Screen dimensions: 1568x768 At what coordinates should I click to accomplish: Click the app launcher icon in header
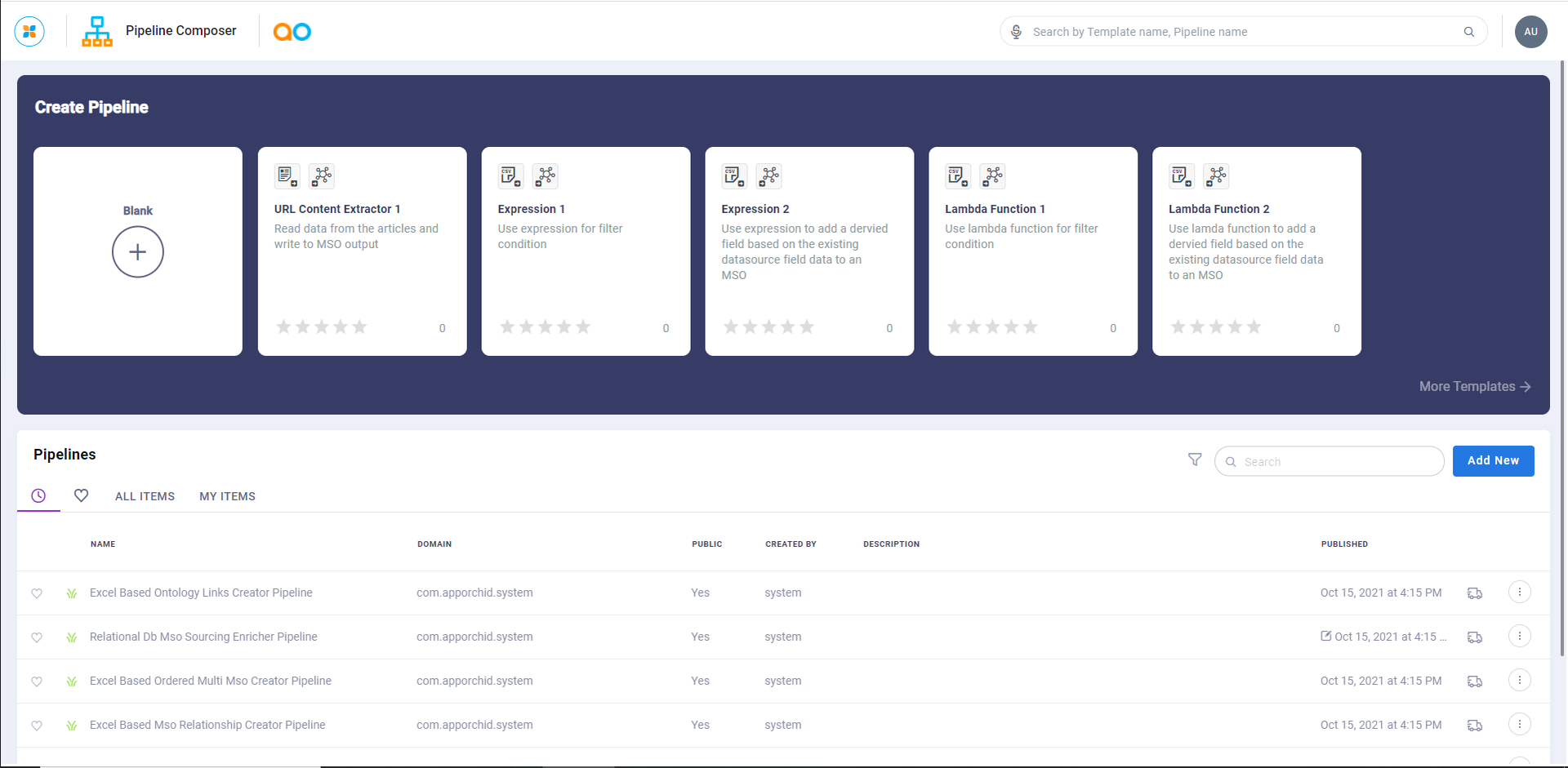[x=29, y=32]
